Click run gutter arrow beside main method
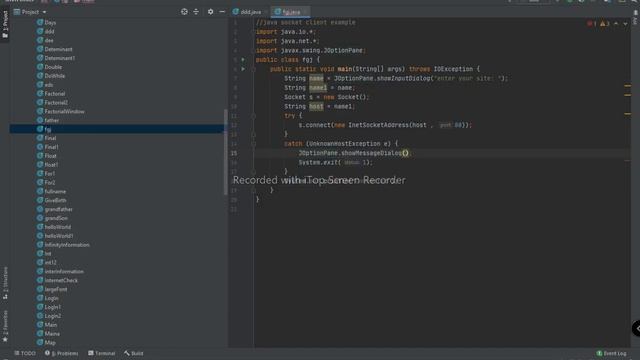This screenshot has width=640, height=360. point(243,69)
